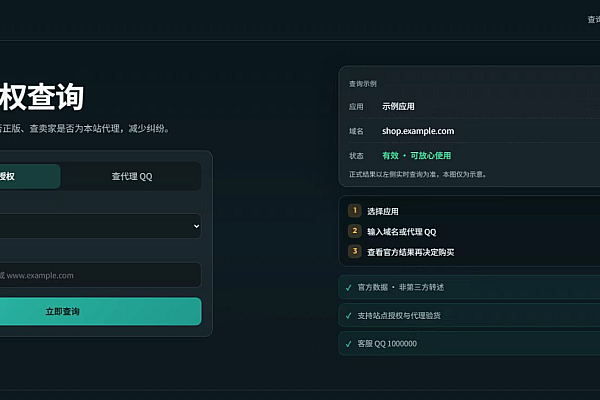Click the 立即查询 button
Viewport: 600px width, 400px height.
click(x=100, y=311)
